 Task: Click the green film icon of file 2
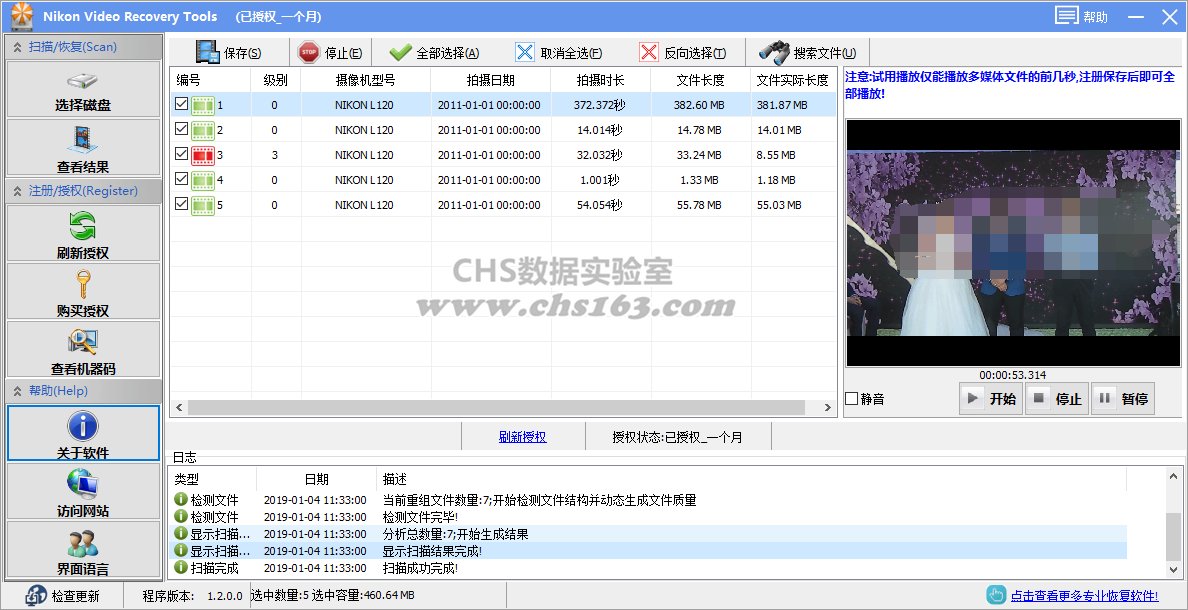click(x=203, y=130)
